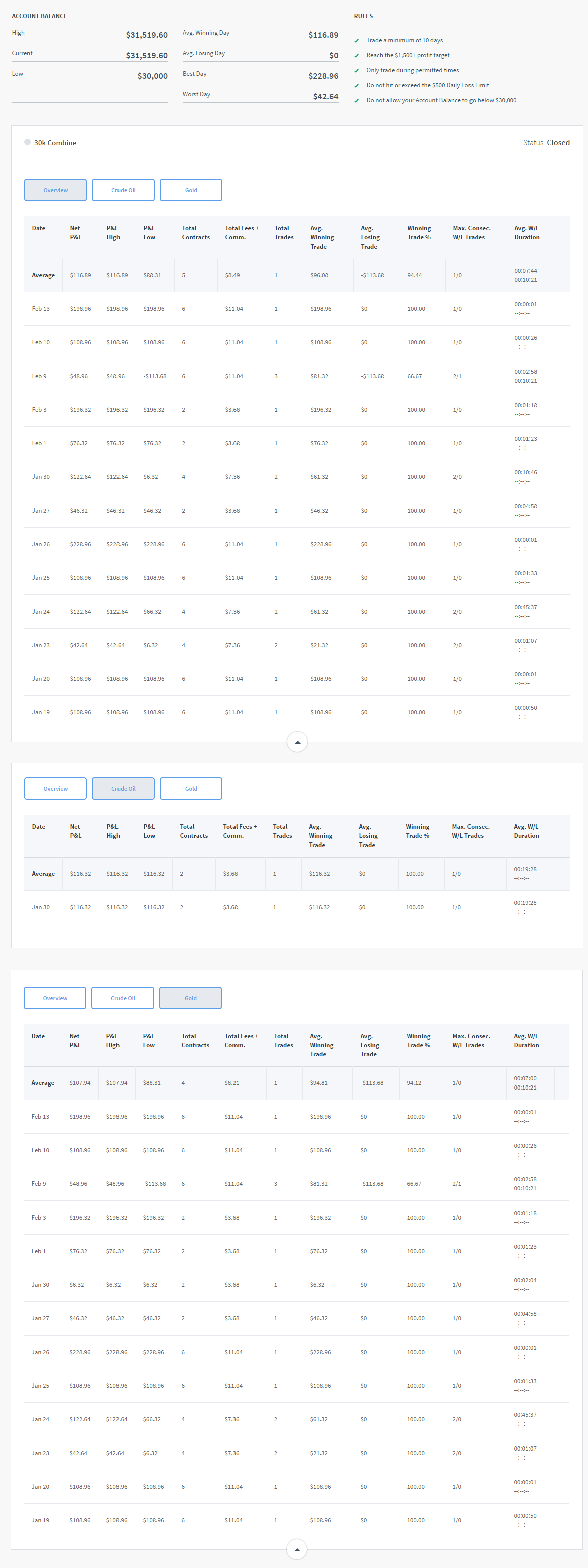Click the checkmark beside Trade a minimum of 10 days

[357, 41]
